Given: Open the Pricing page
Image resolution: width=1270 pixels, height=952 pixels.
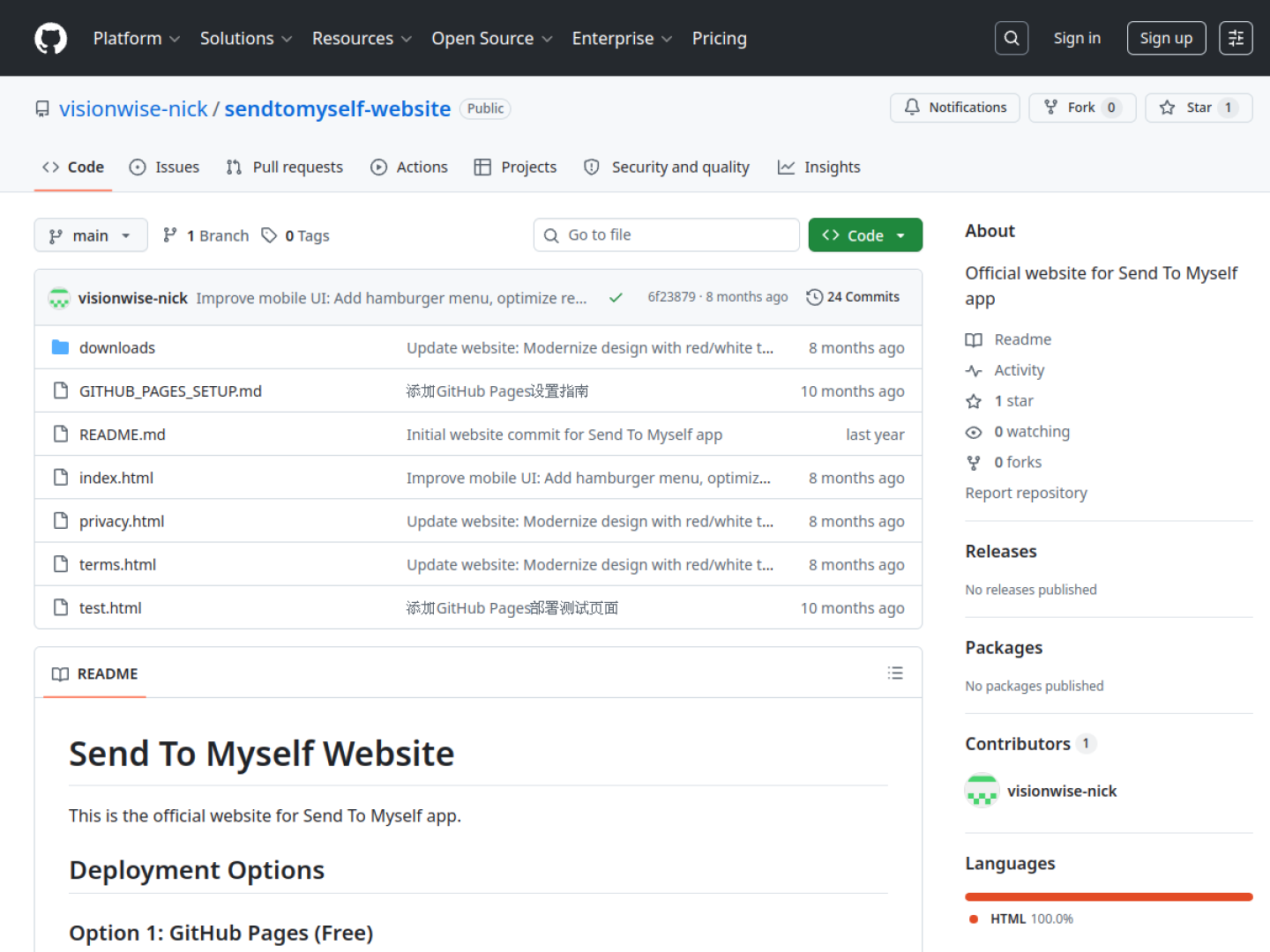Looking at the screenshot, I should click(719, 39).
